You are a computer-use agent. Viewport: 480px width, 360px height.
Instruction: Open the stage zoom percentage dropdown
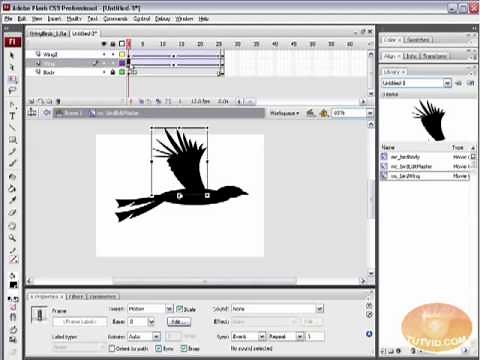coord(370,113)
